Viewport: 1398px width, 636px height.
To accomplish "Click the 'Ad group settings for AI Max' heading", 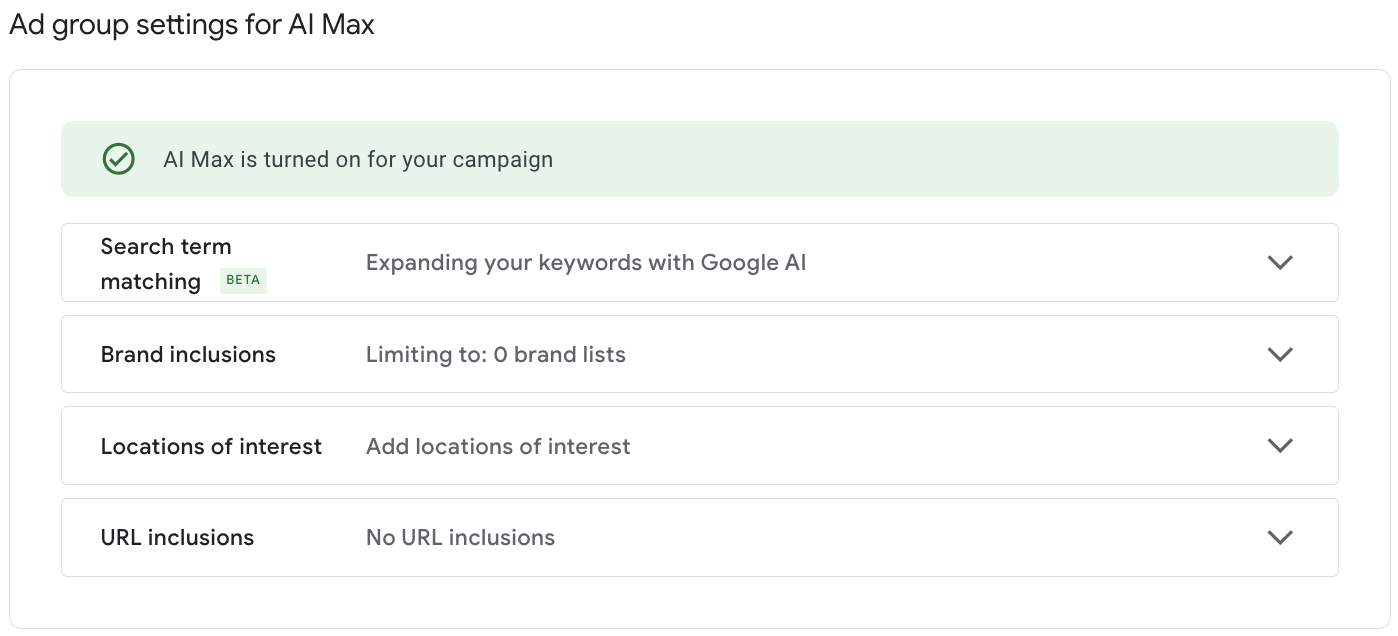I will [x=192, y=25].
